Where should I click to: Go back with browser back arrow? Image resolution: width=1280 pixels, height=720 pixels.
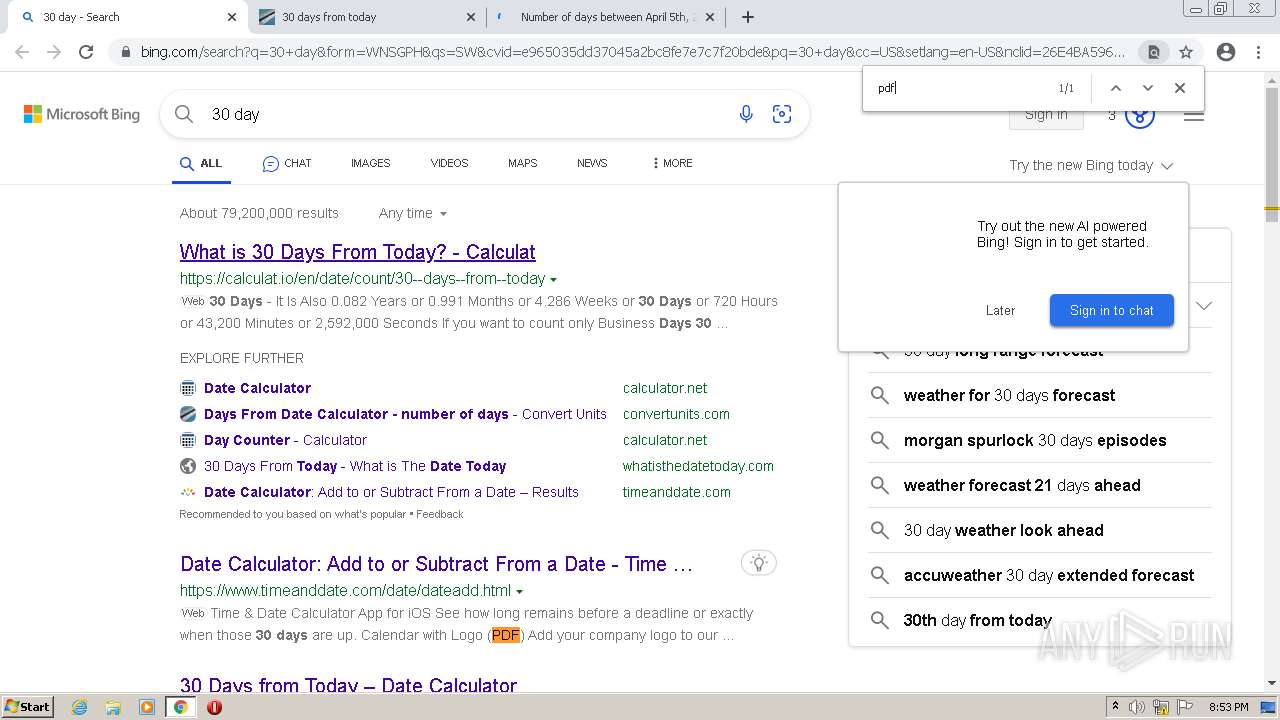click(x=22, y=52)
